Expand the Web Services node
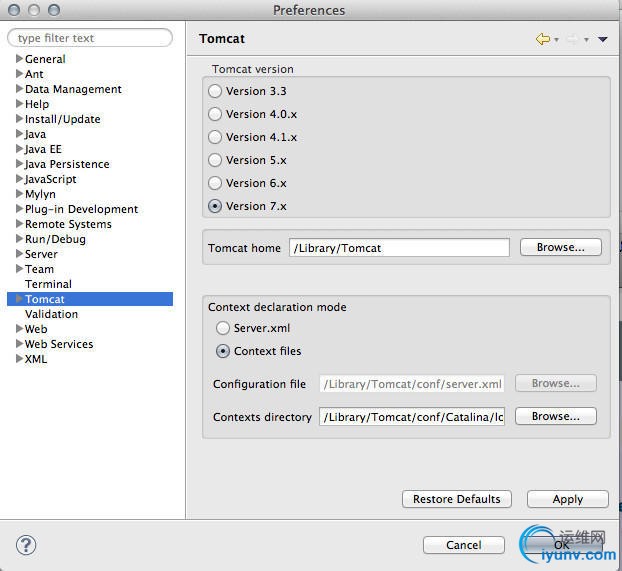Viewport: 622px width, 571px height. pos(19,344)
